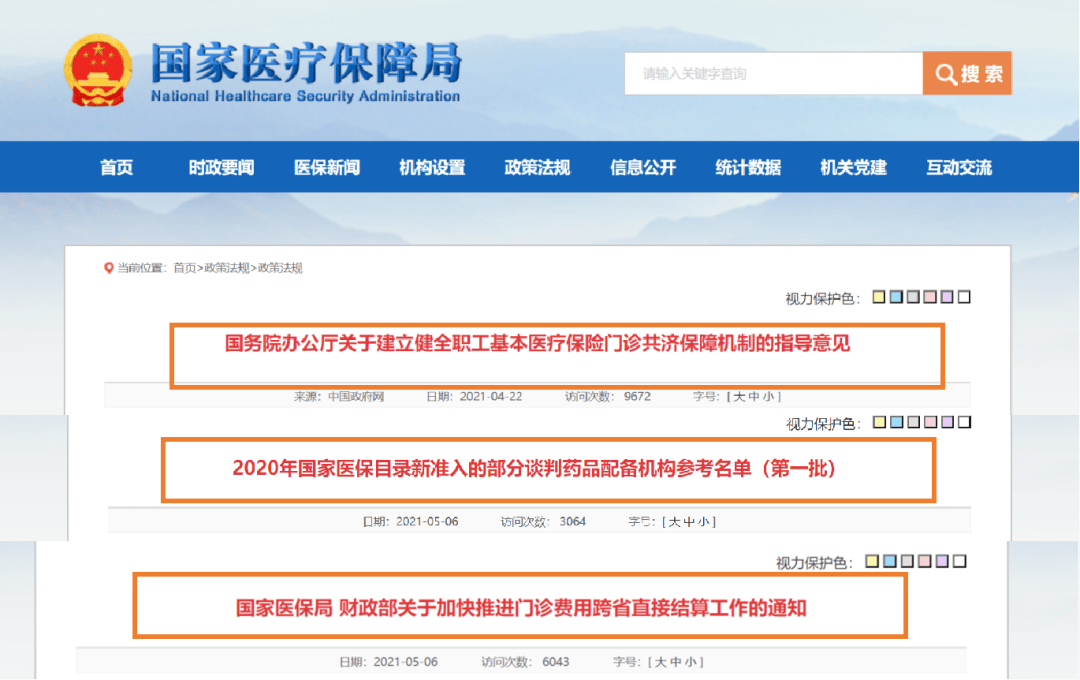Click the 首页 breadcrumb link

coord(185,268)
